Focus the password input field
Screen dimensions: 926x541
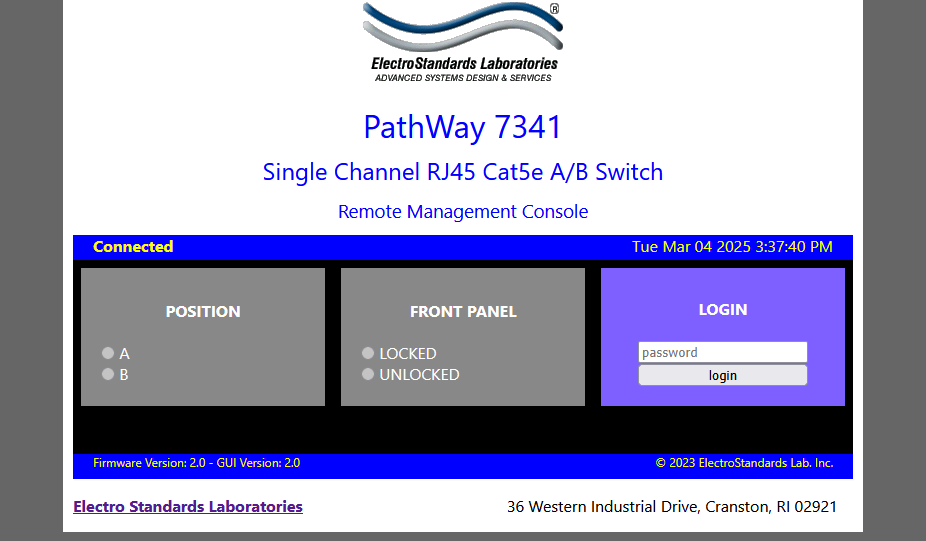723,353
